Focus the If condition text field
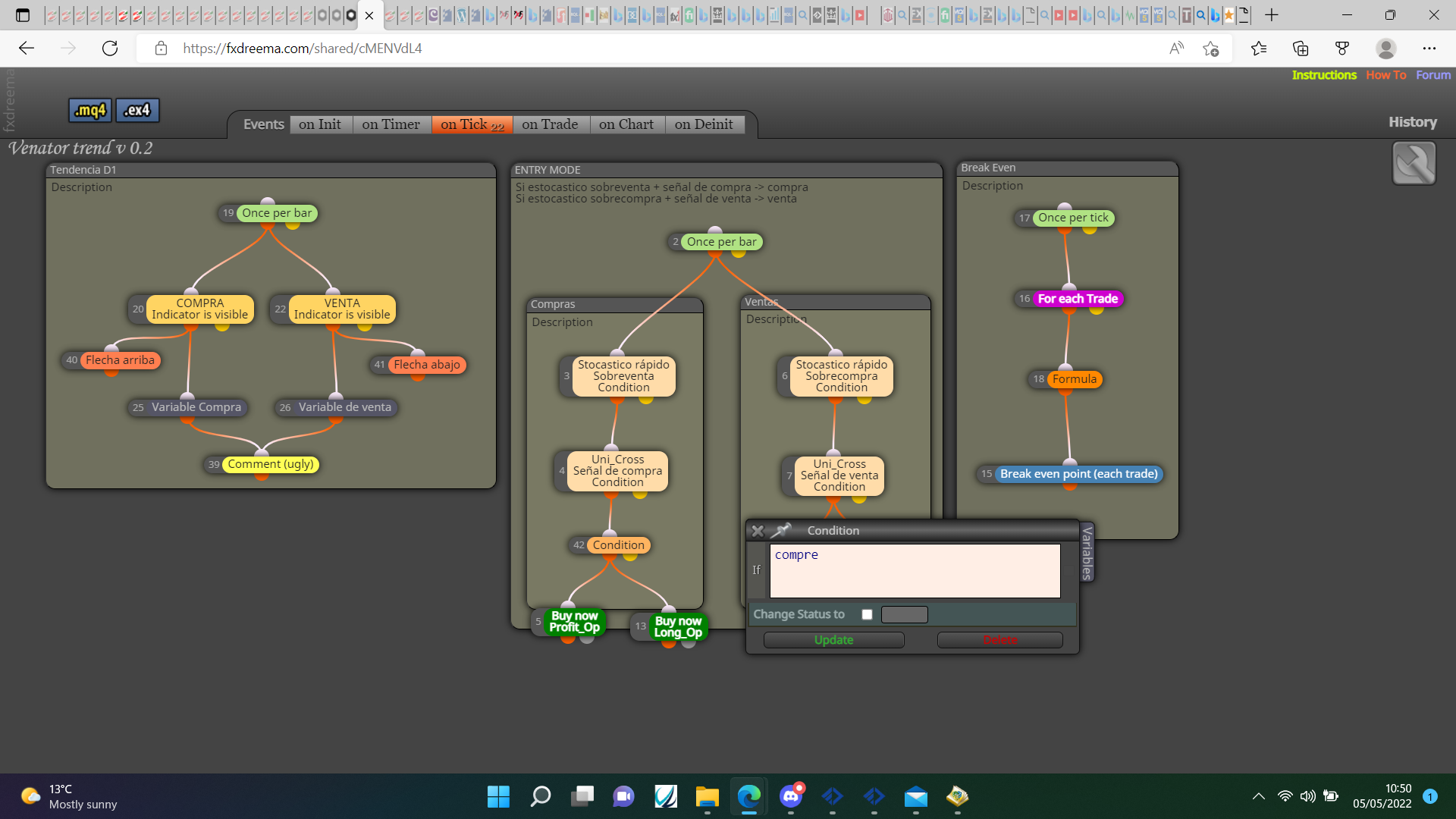Viewport: 1456px width, 819px height. pos(915,571)
